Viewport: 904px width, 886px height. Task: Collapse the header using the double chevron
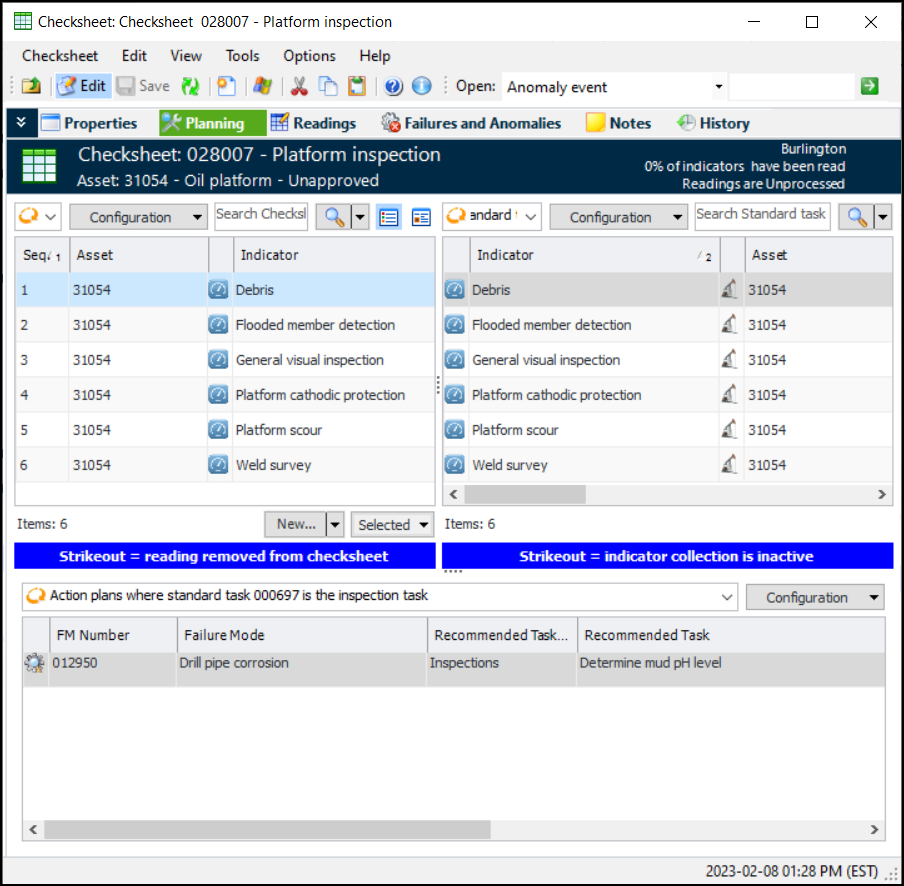coord(21,123)
